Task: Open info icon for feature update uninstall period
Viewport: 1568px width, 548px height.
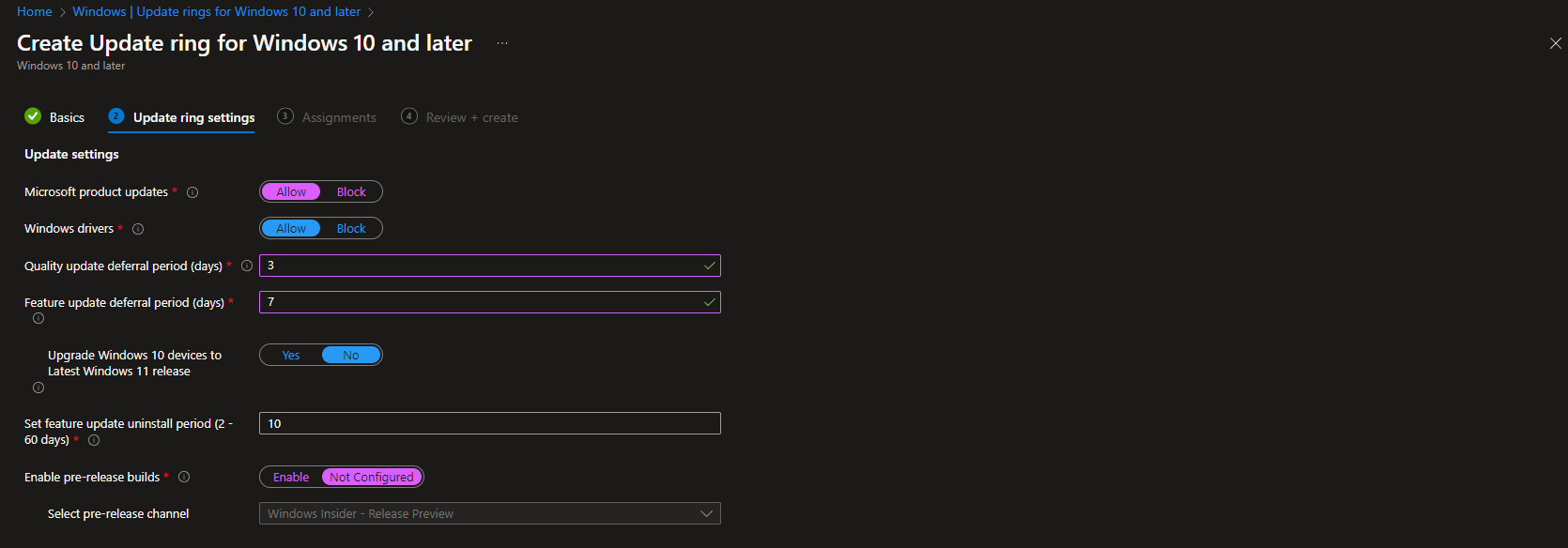Action: point(94,439)
